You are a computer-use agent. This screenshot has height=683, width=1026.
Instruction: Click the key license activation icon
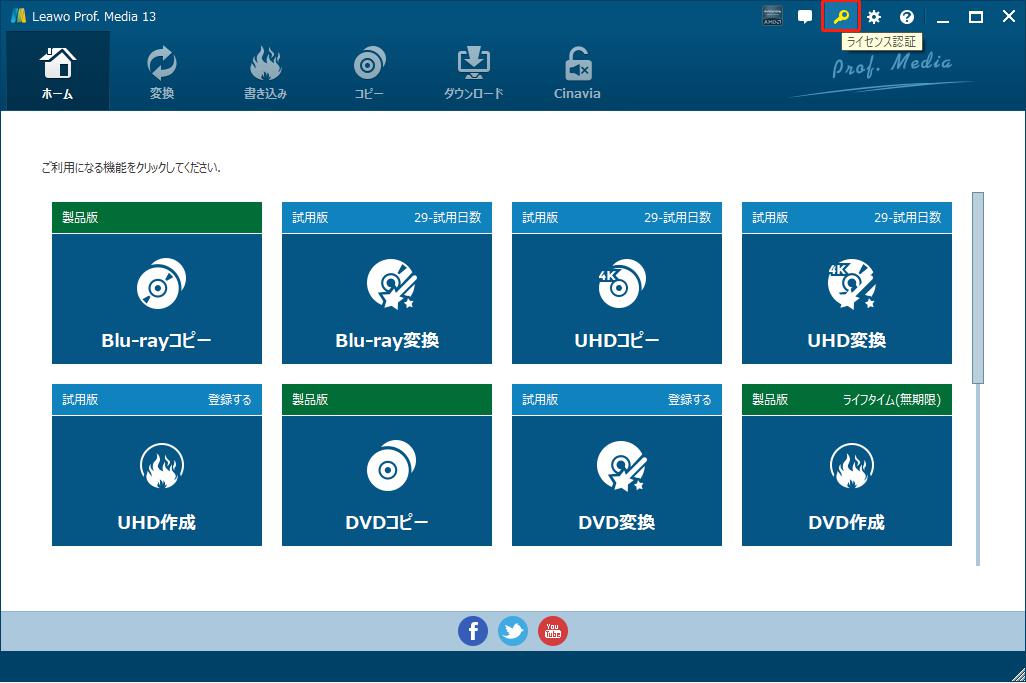tap(841, 17)
